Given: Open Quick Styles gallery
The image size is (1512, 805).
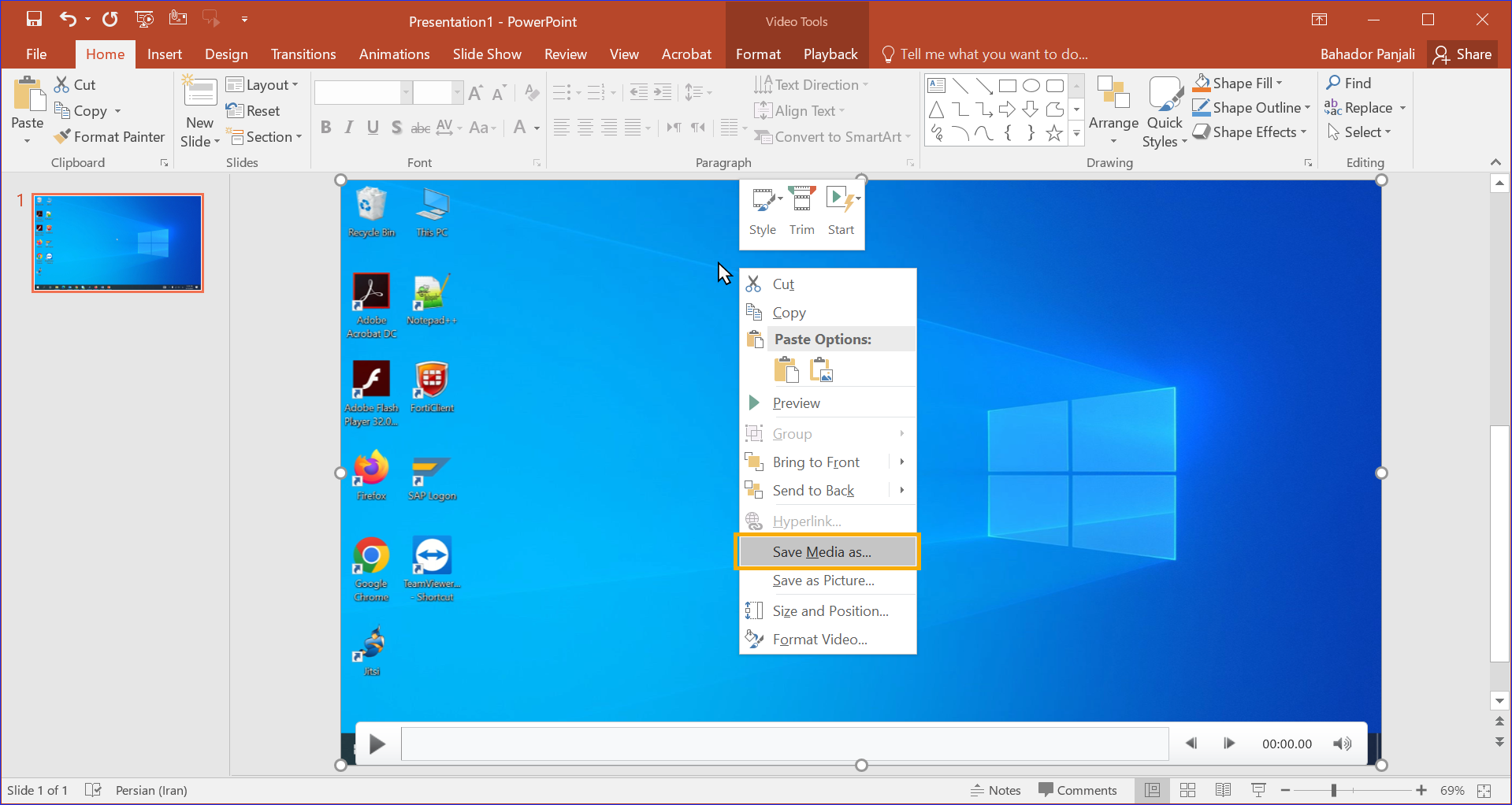Looking at the screenshot, I should click(1165, 112).
